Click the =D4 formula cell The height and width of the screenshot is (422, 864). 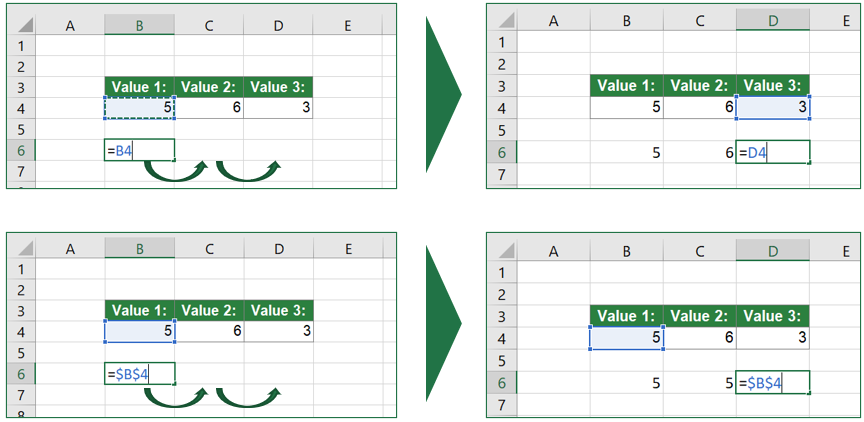pos(773,152)
